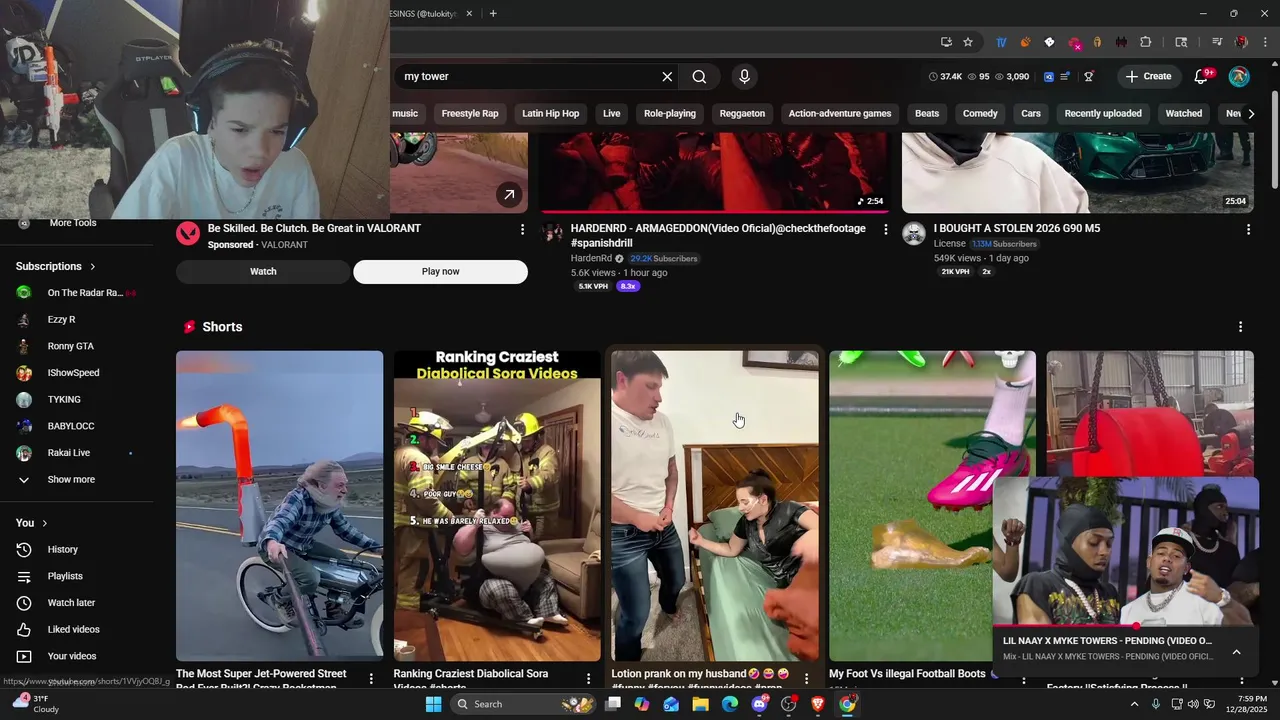Screen dimensions: 1280x720
Task: Click the VALORANT 'Play now' button
Action: [440, 272]
